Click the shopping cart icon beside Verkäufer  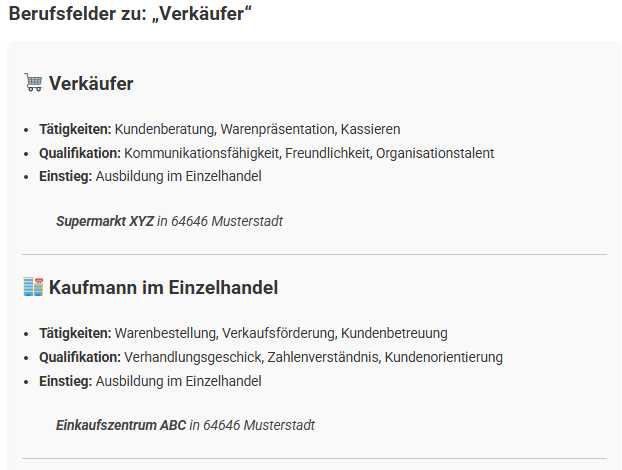(32, 83)
